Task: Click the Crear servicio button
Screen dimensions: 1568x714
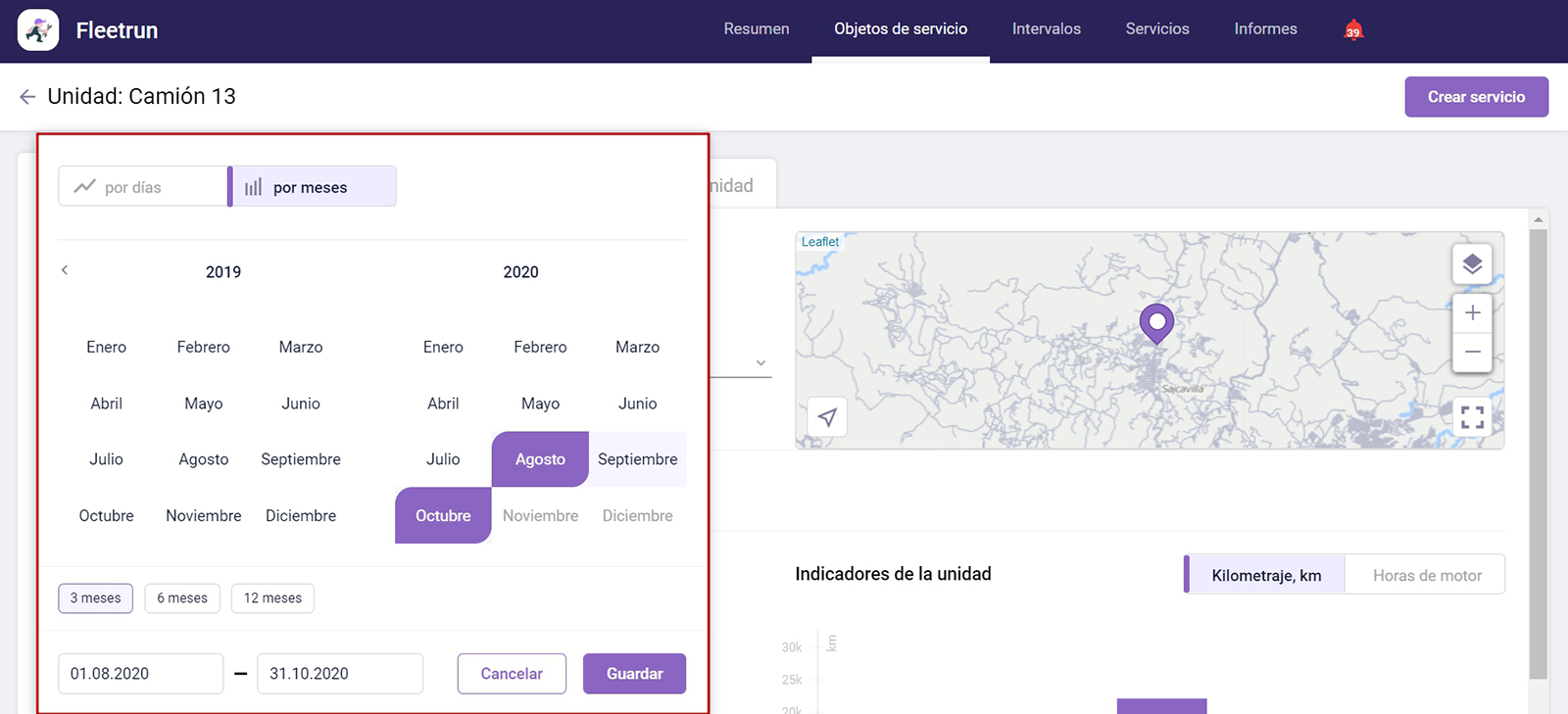Action: point(1475,97)
